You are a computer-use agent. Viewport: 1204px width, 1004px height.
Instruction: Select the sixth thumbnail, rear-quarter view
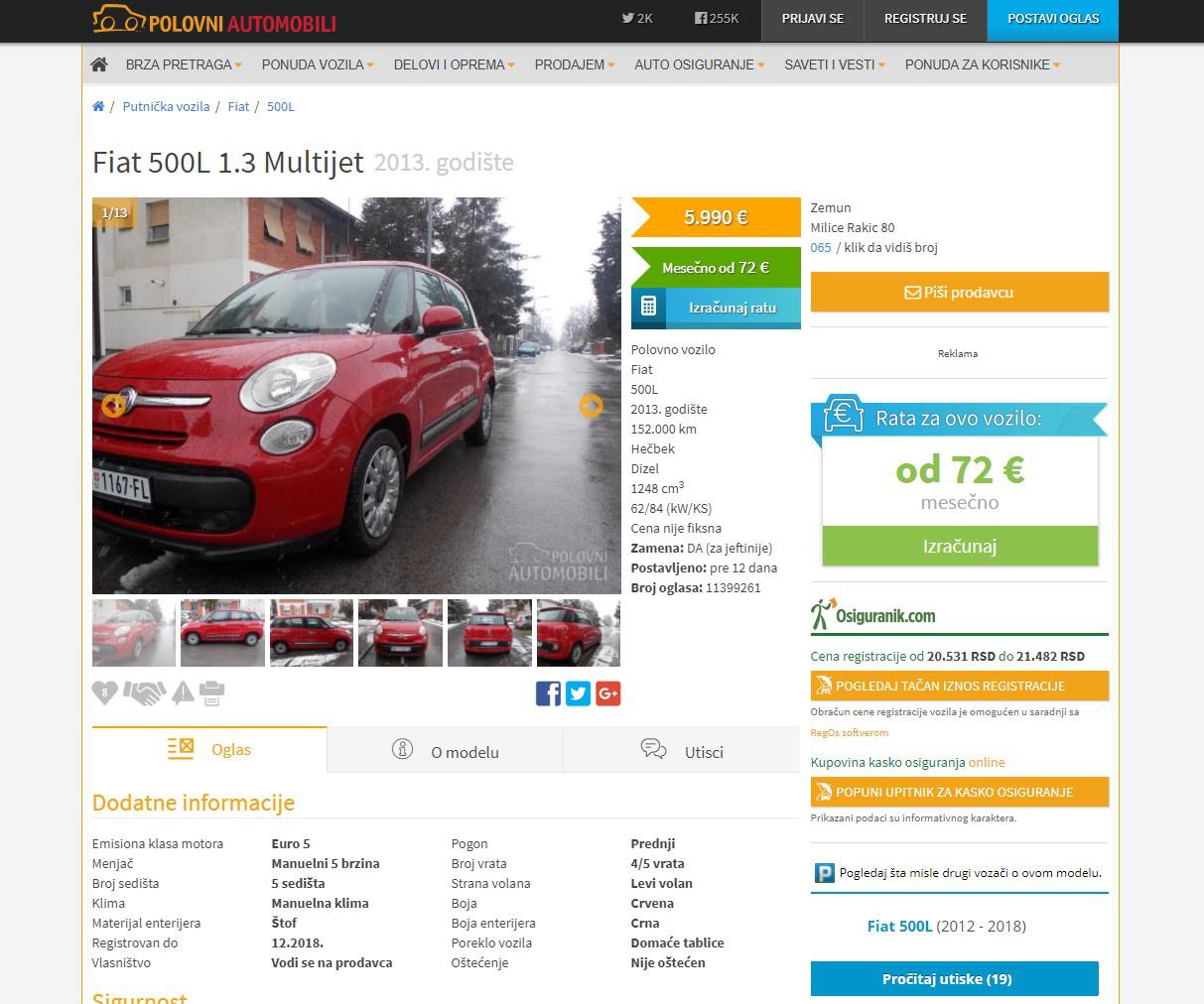point(579,633)
